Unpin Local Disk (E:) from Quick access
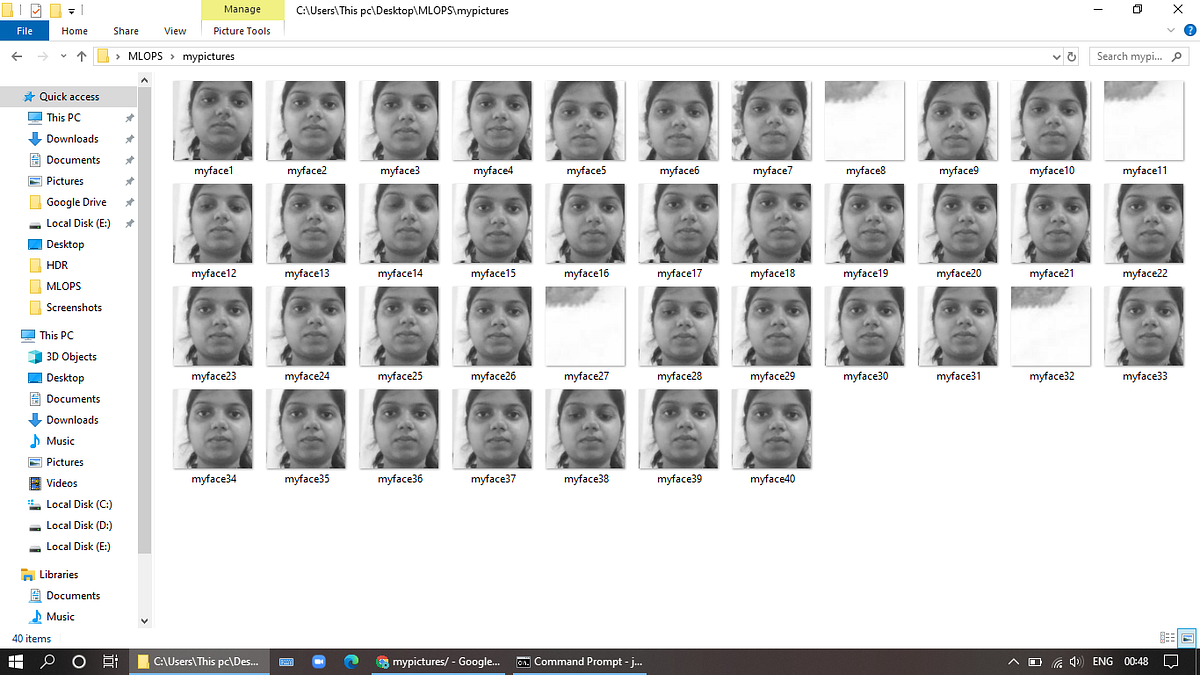The width and height of the screenshot is (1200, 675). tap(129, 222)
